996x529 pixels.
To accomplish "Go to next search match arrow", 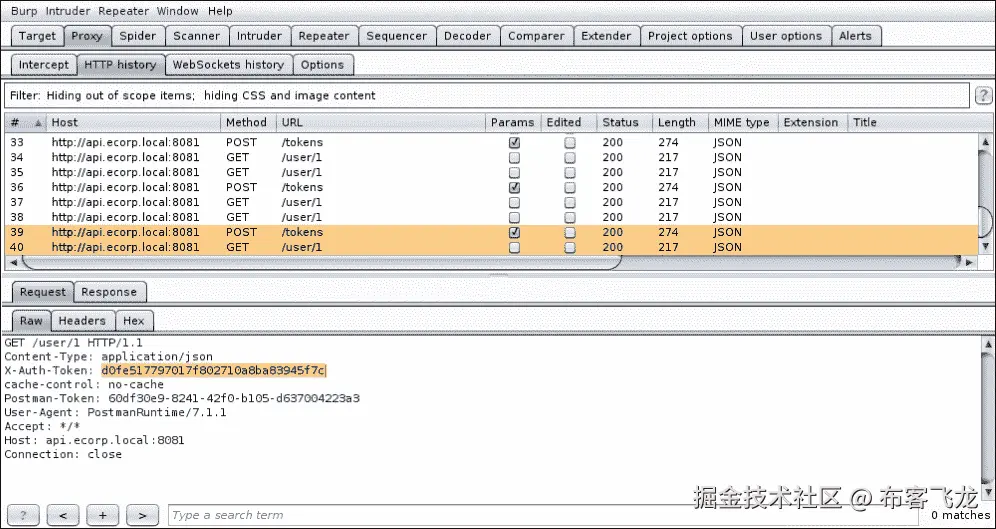I will pyautogui.click(x=142, y=515).
